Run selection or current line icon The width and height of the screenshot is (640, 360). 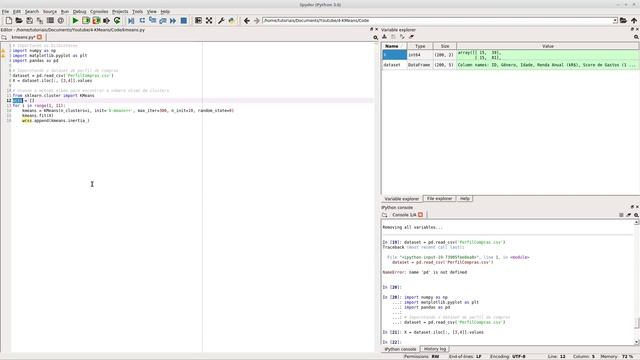point(107,20)
